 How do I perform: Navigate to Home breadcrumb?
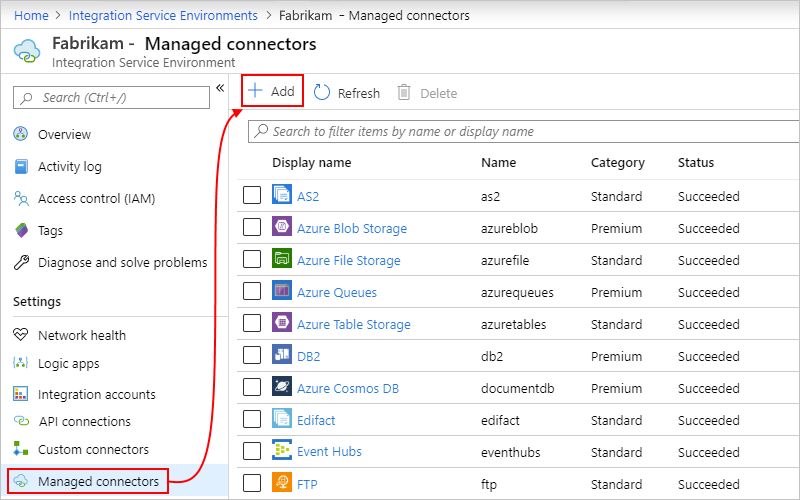32,15
